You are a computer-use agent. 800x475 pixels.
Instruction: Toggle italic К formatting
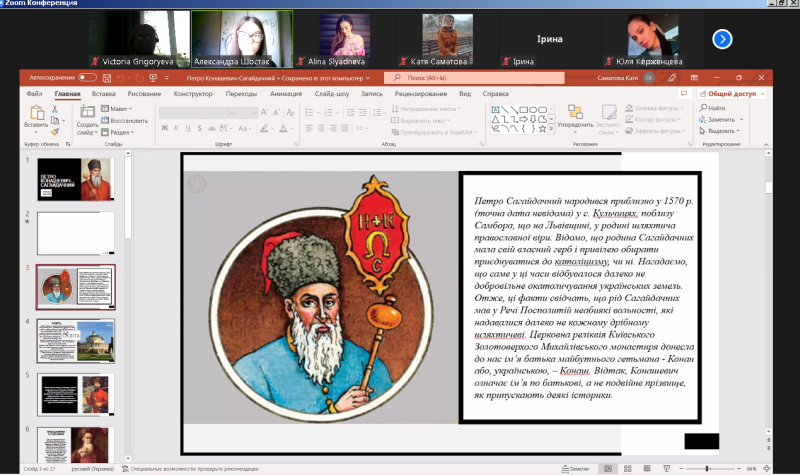(176, 128)
